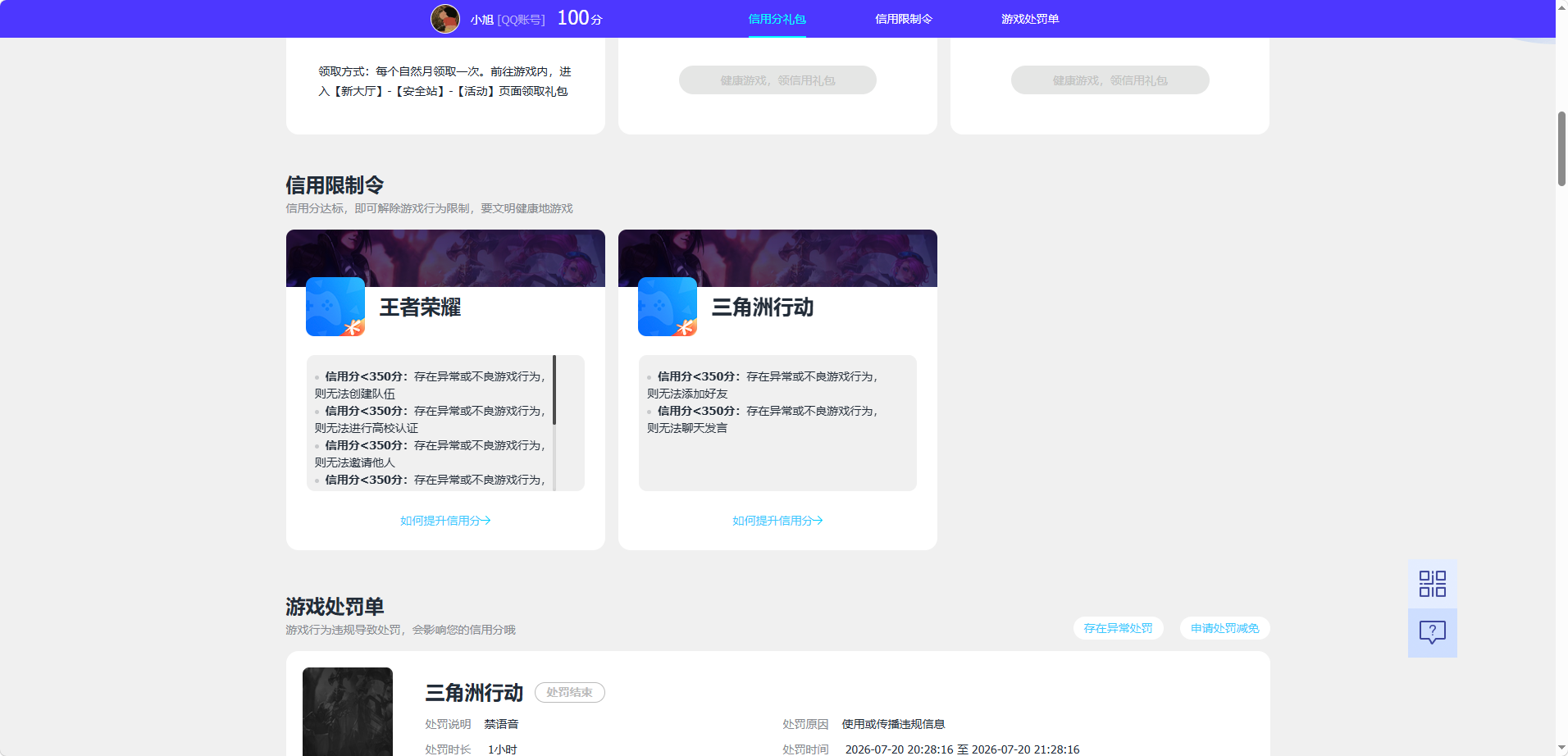Click the 三角洲行动 penalty thumbnail image

[x=348, y=711]
